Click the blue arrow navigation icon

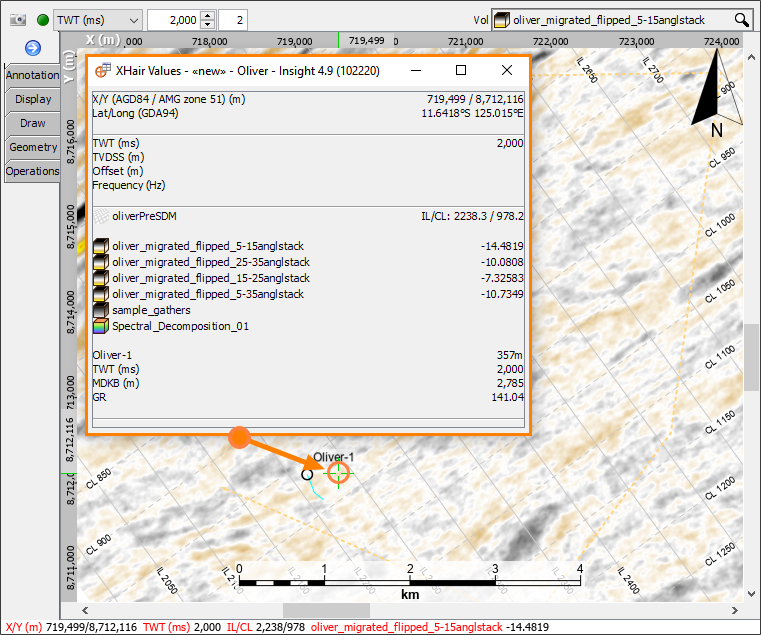[33, 48]
